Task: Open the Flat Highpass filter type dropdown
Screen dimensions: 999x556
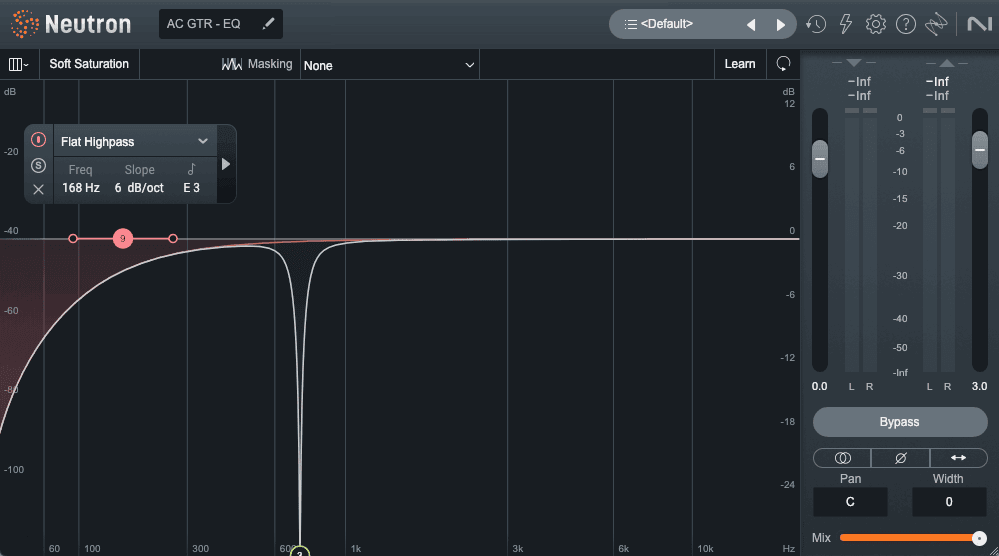Action: click(135, 141)
